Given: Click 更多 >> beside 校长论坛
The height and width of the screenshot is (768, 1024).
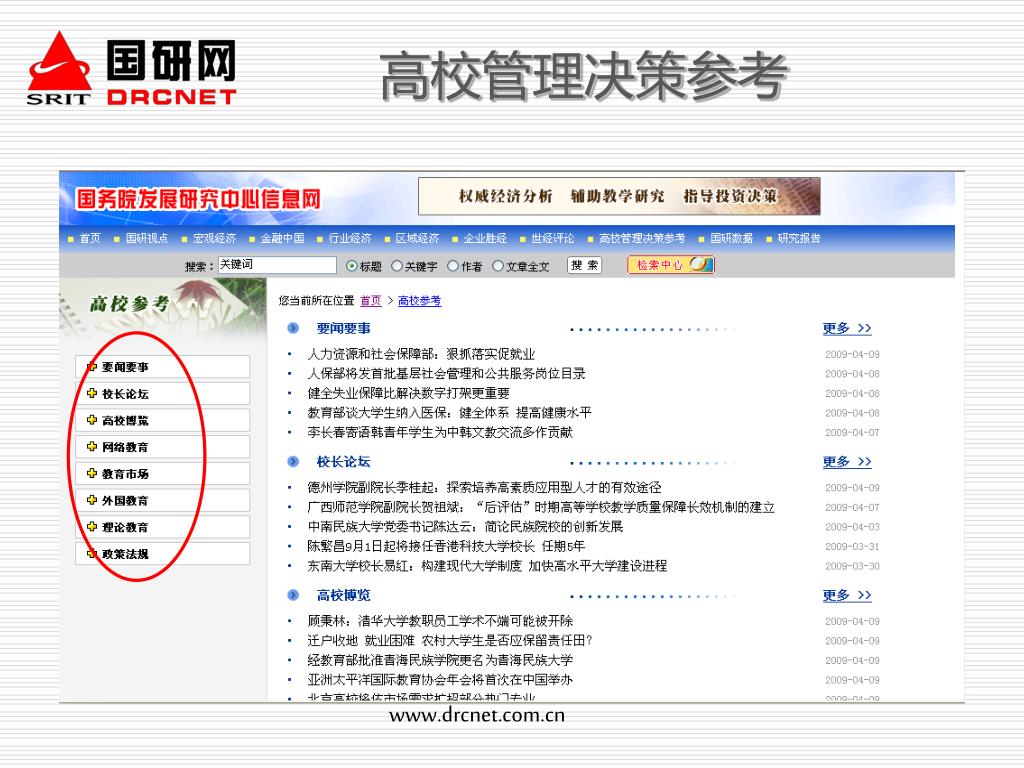Looking at the screenshot, I should [x=847, y=462].
